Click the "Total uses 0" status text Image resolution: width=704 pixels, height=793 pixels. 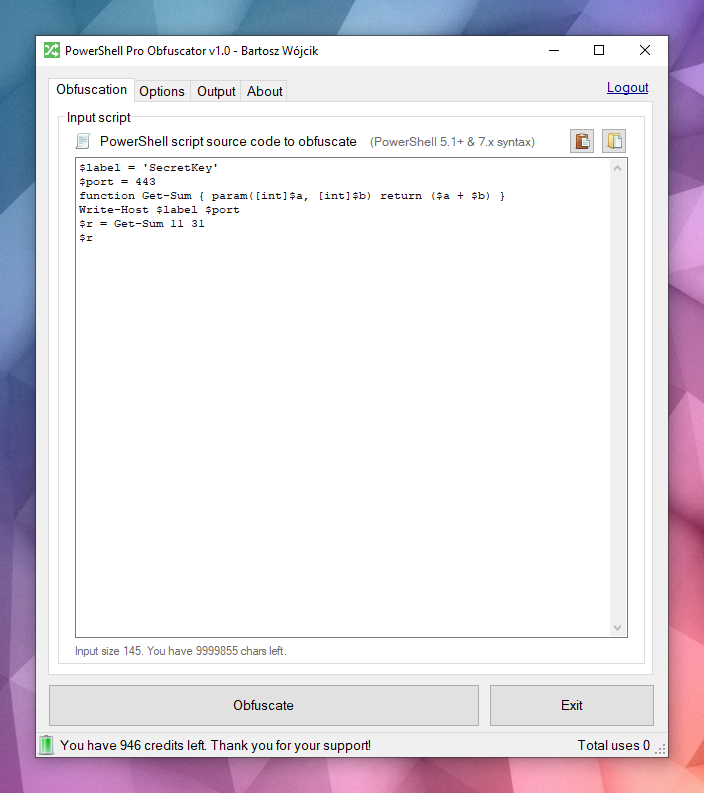[x=613, y=745]
